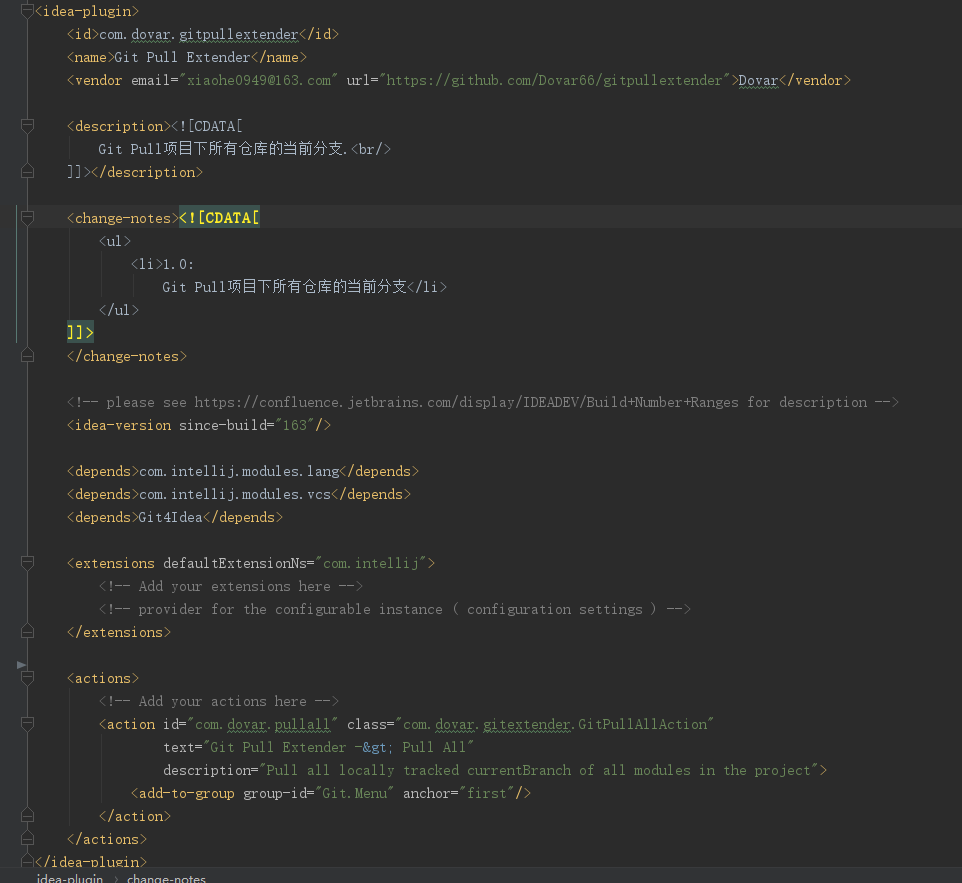Click class value com.dovar.gitextender.GitPullAllAction

coord(555,725)
